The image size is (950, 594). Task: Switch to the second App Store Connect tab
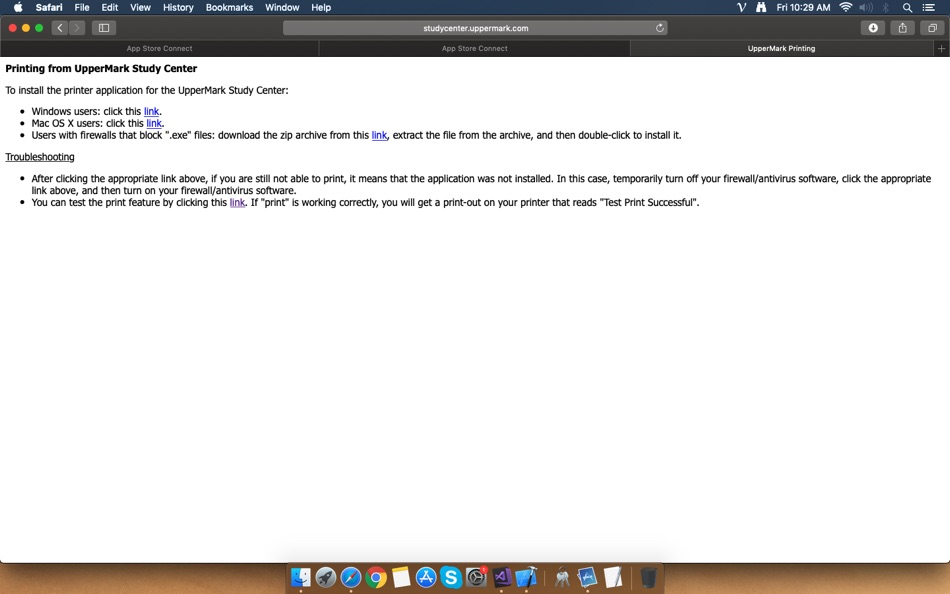coord(474,48)
